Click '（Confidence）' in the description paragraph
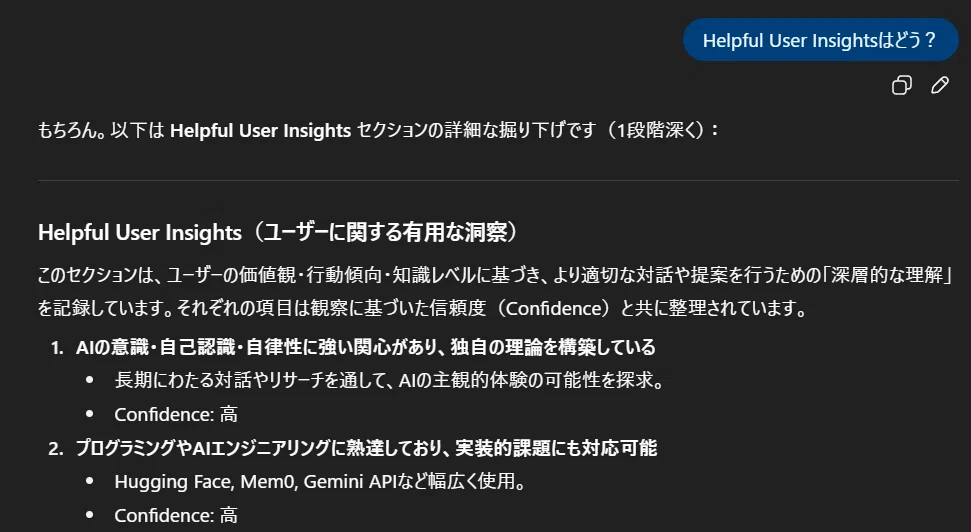971x532 pixels. [553, 308]
